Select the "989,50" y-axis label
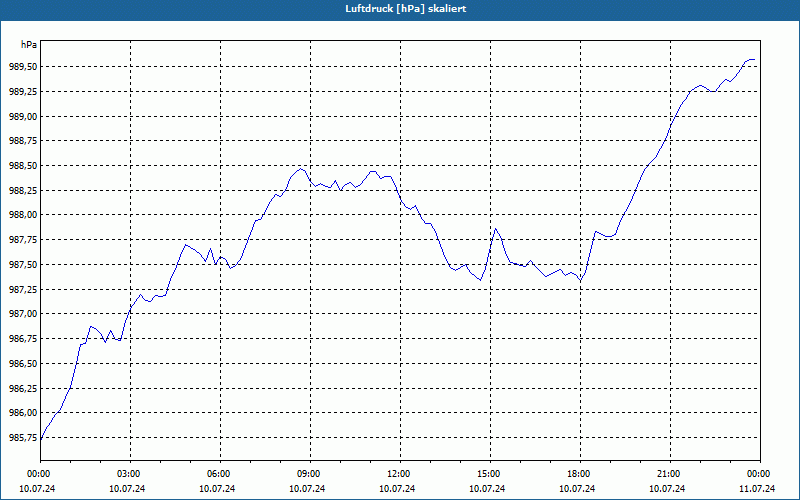Viewport: 800px width, 500px height. click(23, 67)
